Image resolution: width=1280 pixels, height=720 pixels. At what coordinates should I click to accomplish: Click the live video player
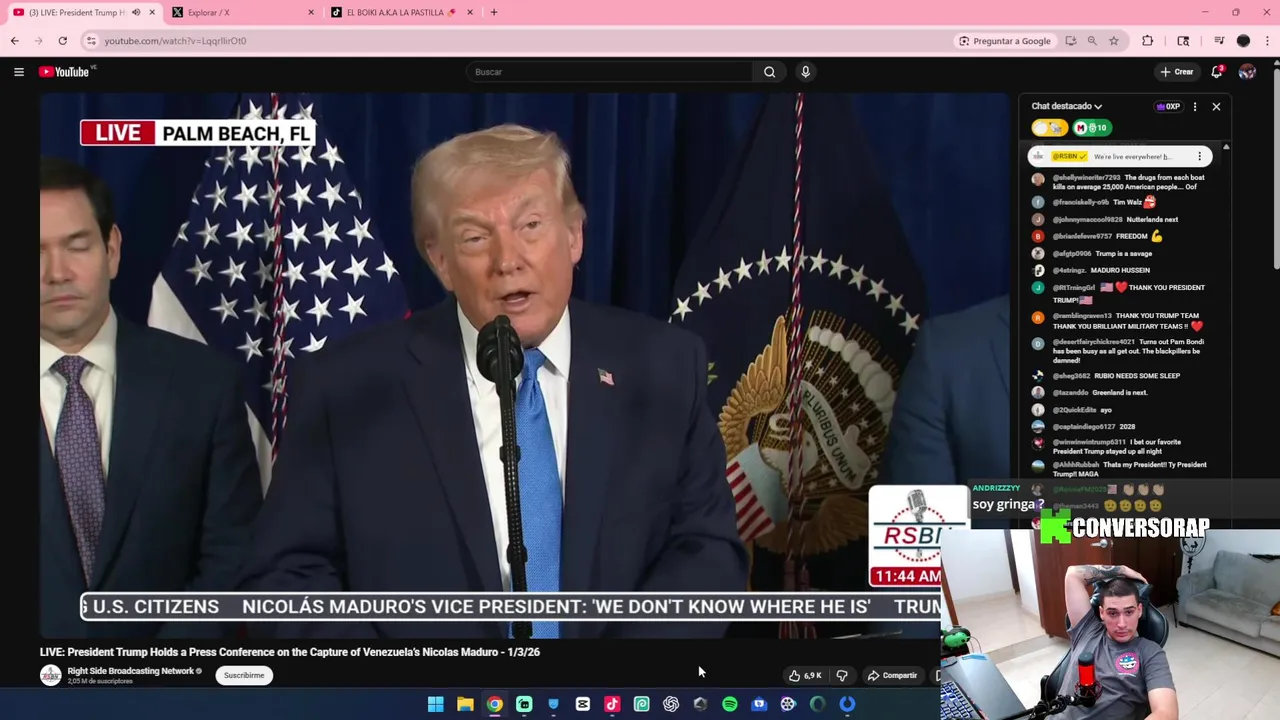click(x=525, y=365)
